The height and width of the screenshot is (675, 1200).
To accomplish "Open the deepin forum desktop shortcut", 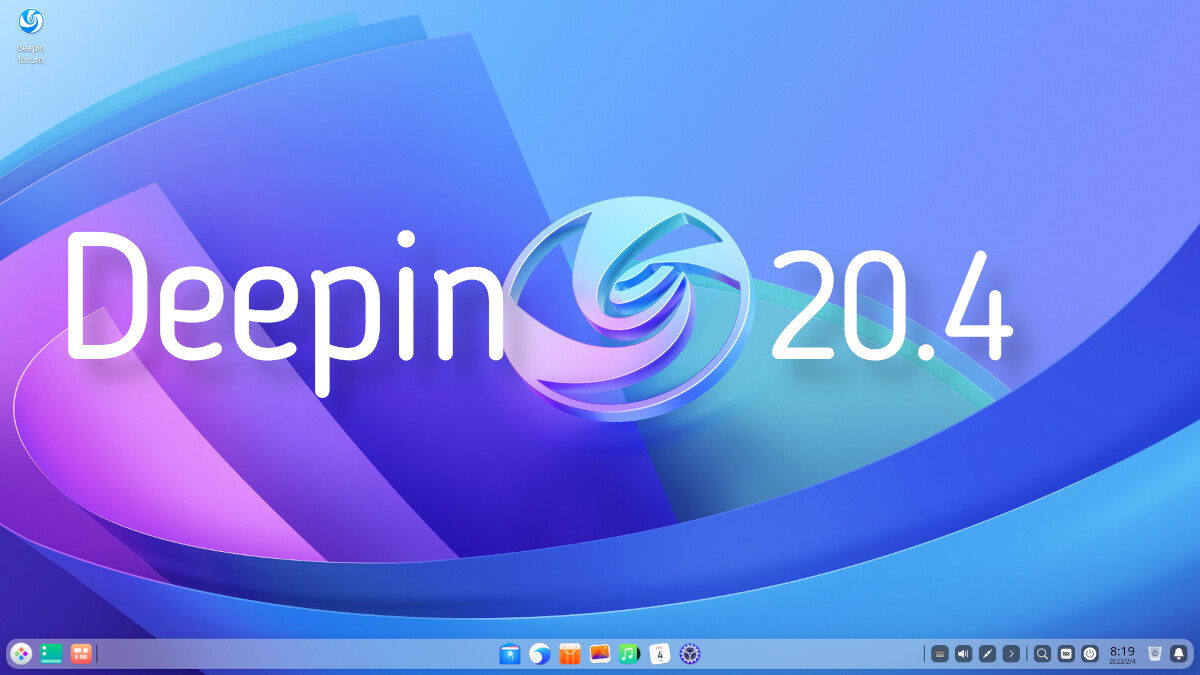I will (31, 35).
